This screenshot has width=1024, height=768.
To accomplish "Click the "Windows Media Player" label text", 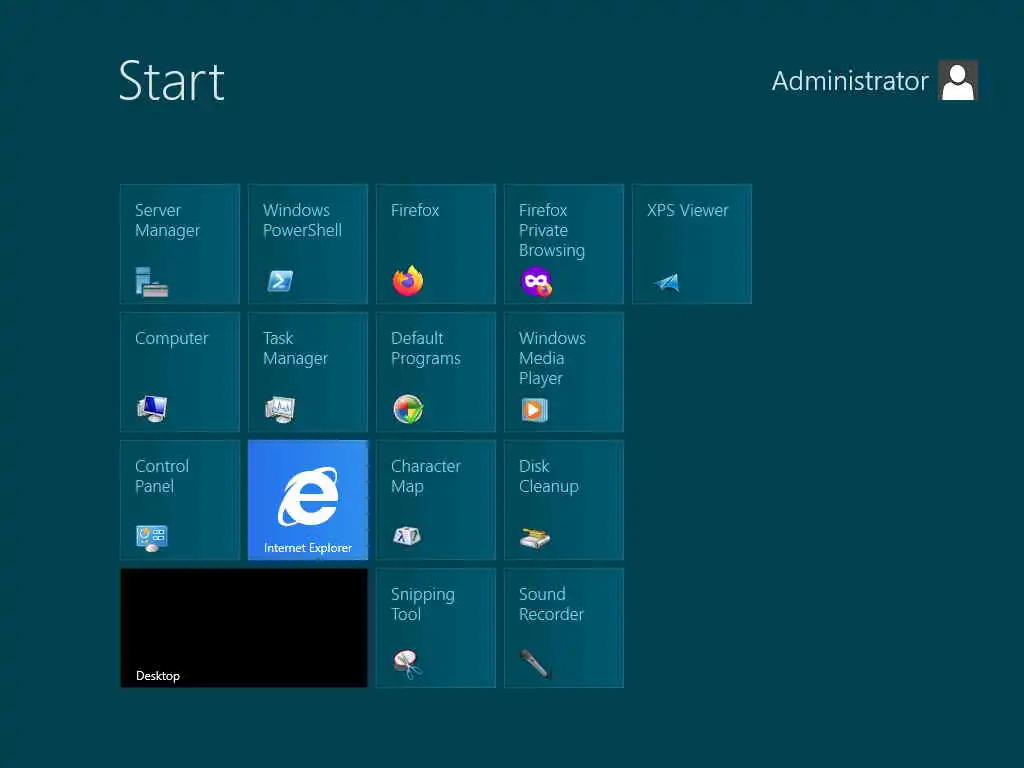I will coord(552,359).
